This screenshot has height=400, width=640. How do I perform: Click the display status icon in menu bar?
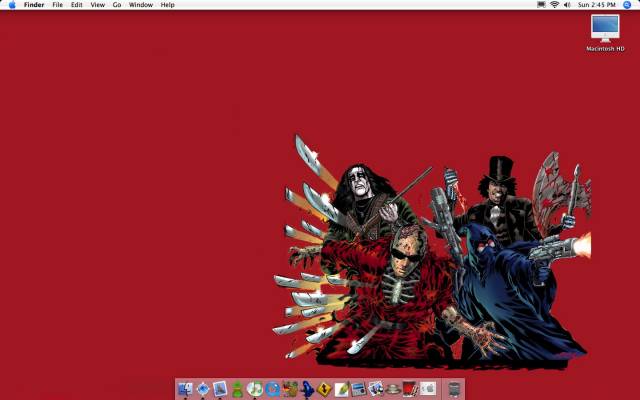(x=541, y=5)
